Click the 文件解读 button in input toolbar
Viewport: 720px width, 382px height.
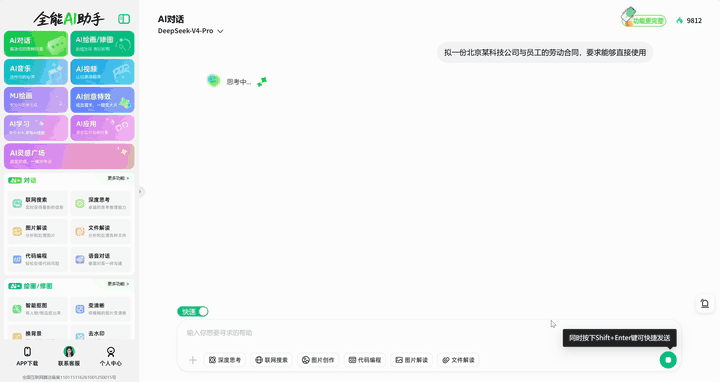click(x=458, y=360)
